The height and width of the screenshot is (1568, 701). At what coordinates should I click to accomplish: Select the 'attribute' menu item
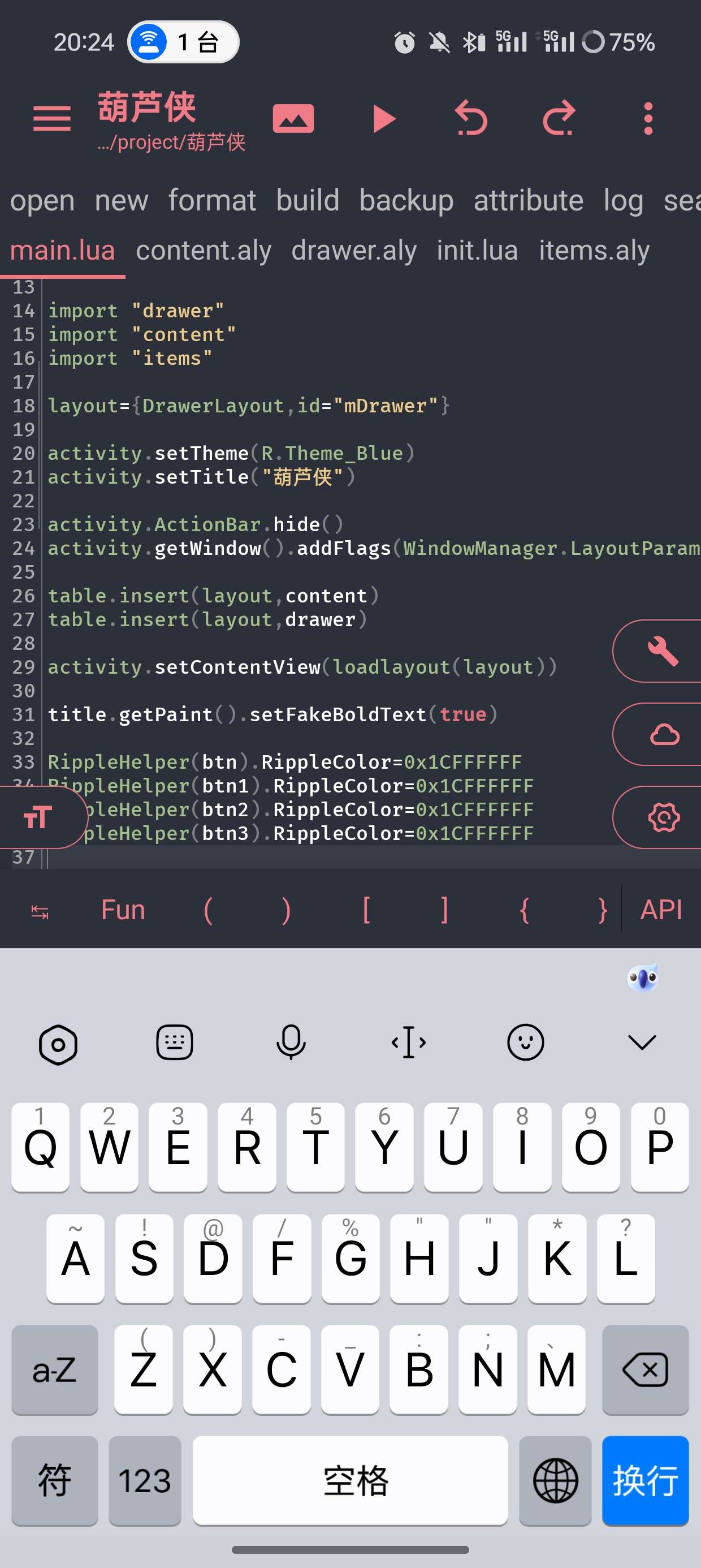[528, 200]
